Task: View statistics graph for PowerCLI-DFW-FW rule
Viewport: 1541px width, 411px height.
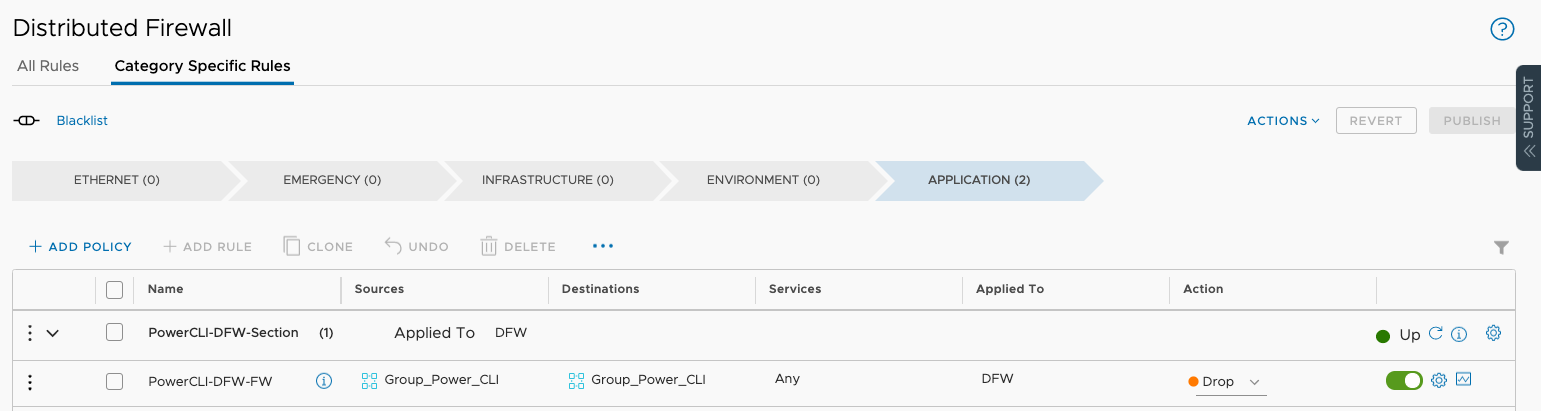Action: click(x=1464, y=379)
